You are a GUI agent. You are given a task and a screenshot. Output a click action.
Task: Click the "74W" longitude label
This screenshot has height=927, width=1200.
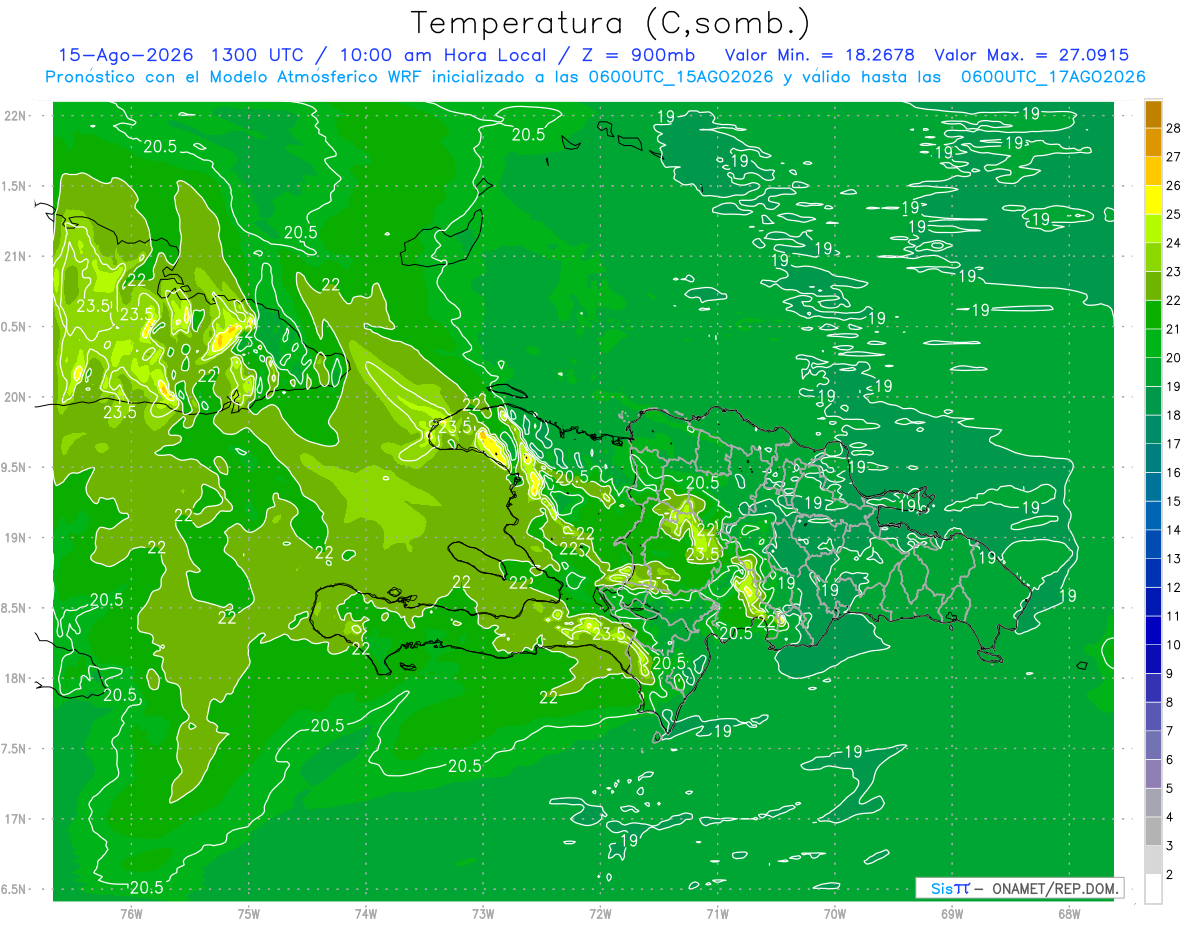tap(366, 914)
